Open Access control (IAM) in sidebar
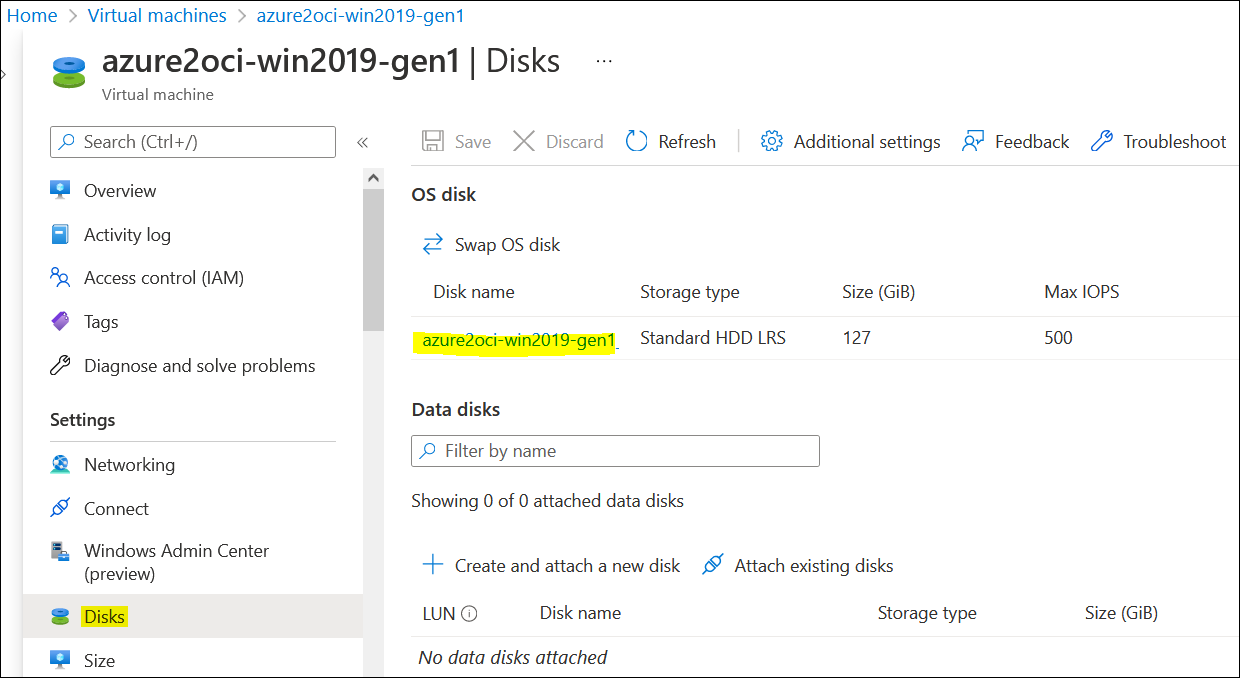The height and width of the screenshot is (678, 1240). (x=163, y=278)
